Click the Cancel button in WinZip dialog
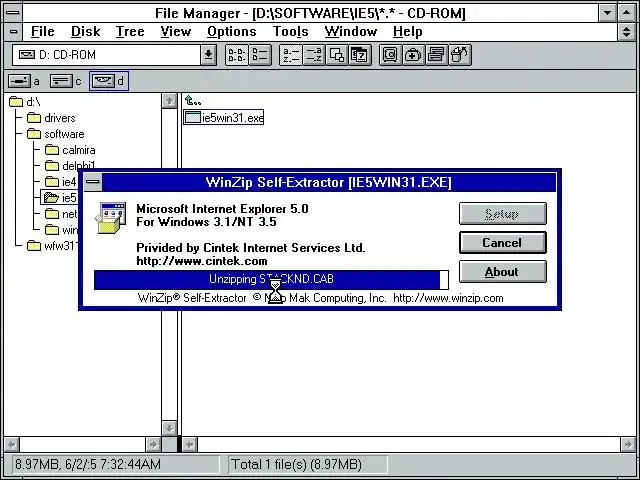The width and height of the screenshot is (640, 480). (x=502, y=243)
